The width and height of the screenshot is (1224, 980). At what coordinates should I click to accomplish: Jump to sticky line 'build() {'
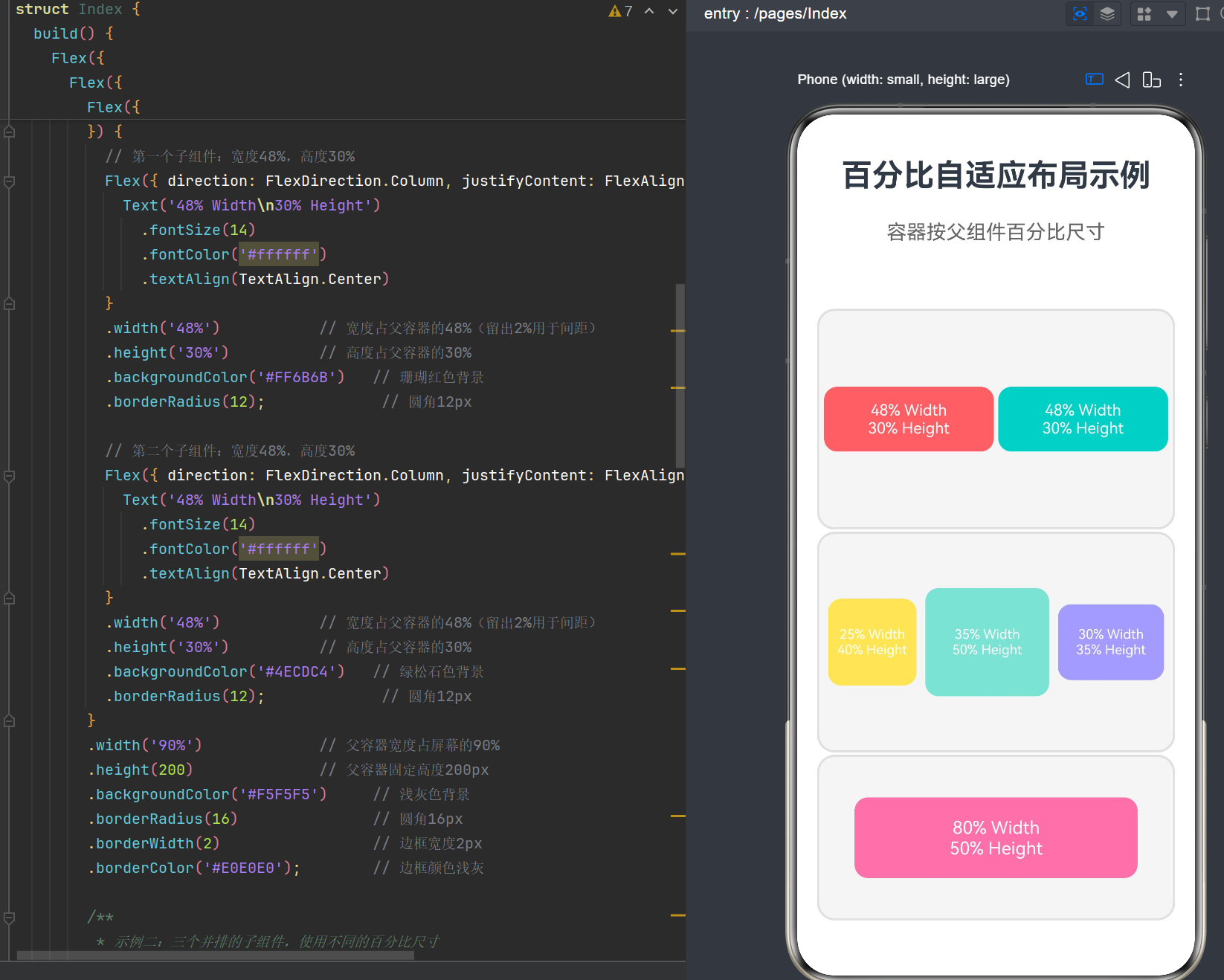coord(74,33)
